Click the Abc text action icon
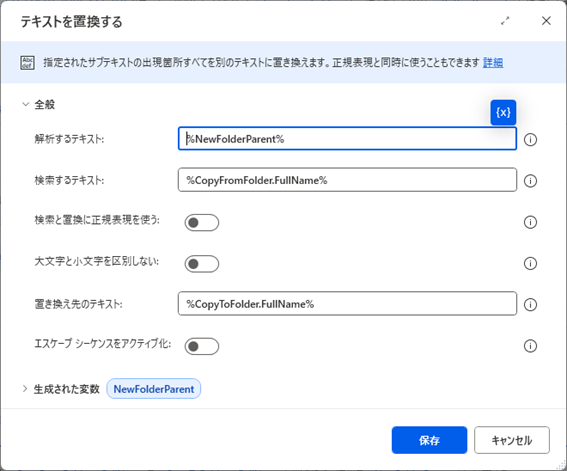The image size is (567, 471). pos(27,63)
